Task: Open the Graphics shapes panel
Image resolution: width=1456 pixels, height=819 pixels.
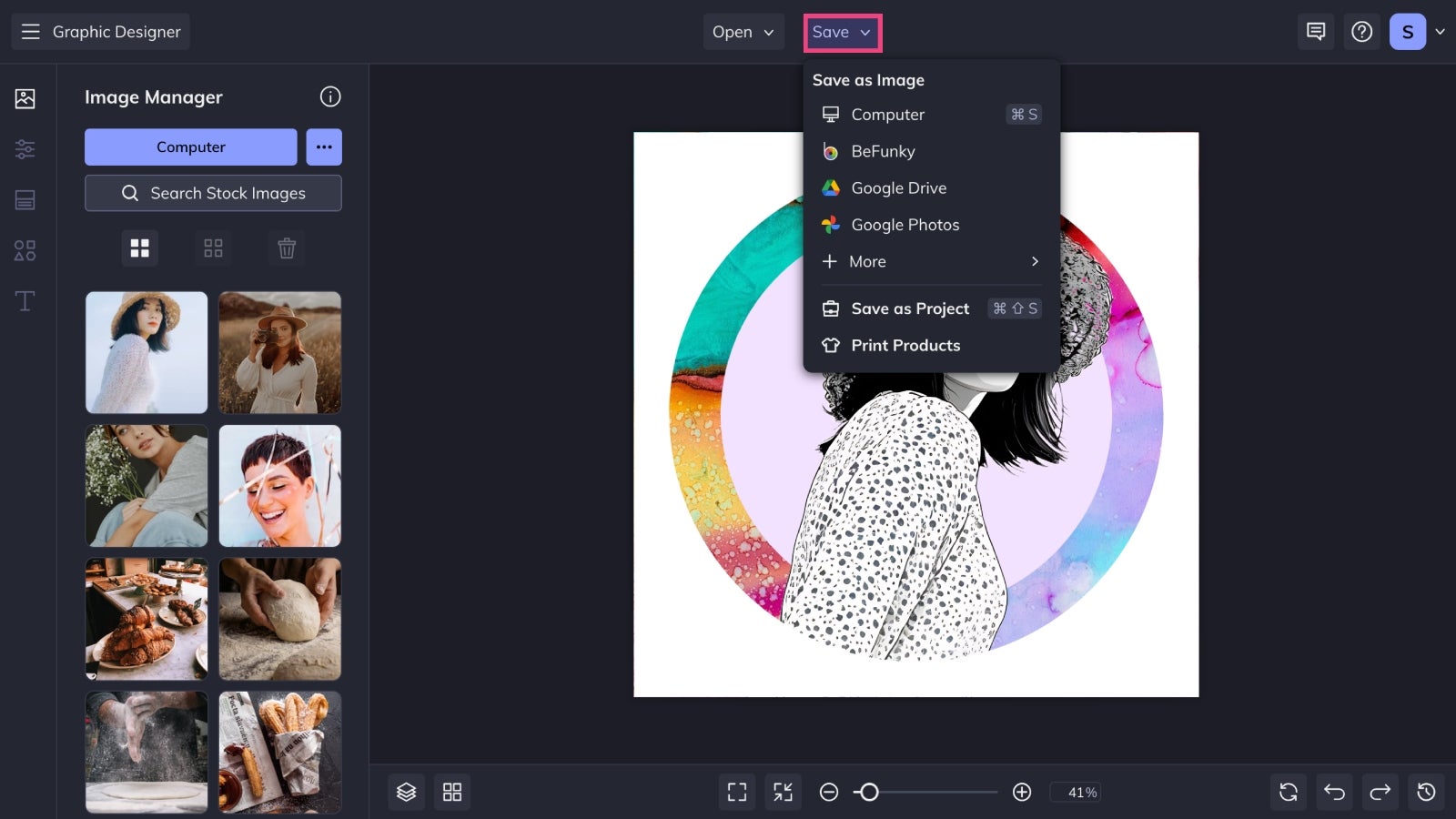Action: point(25,250)
